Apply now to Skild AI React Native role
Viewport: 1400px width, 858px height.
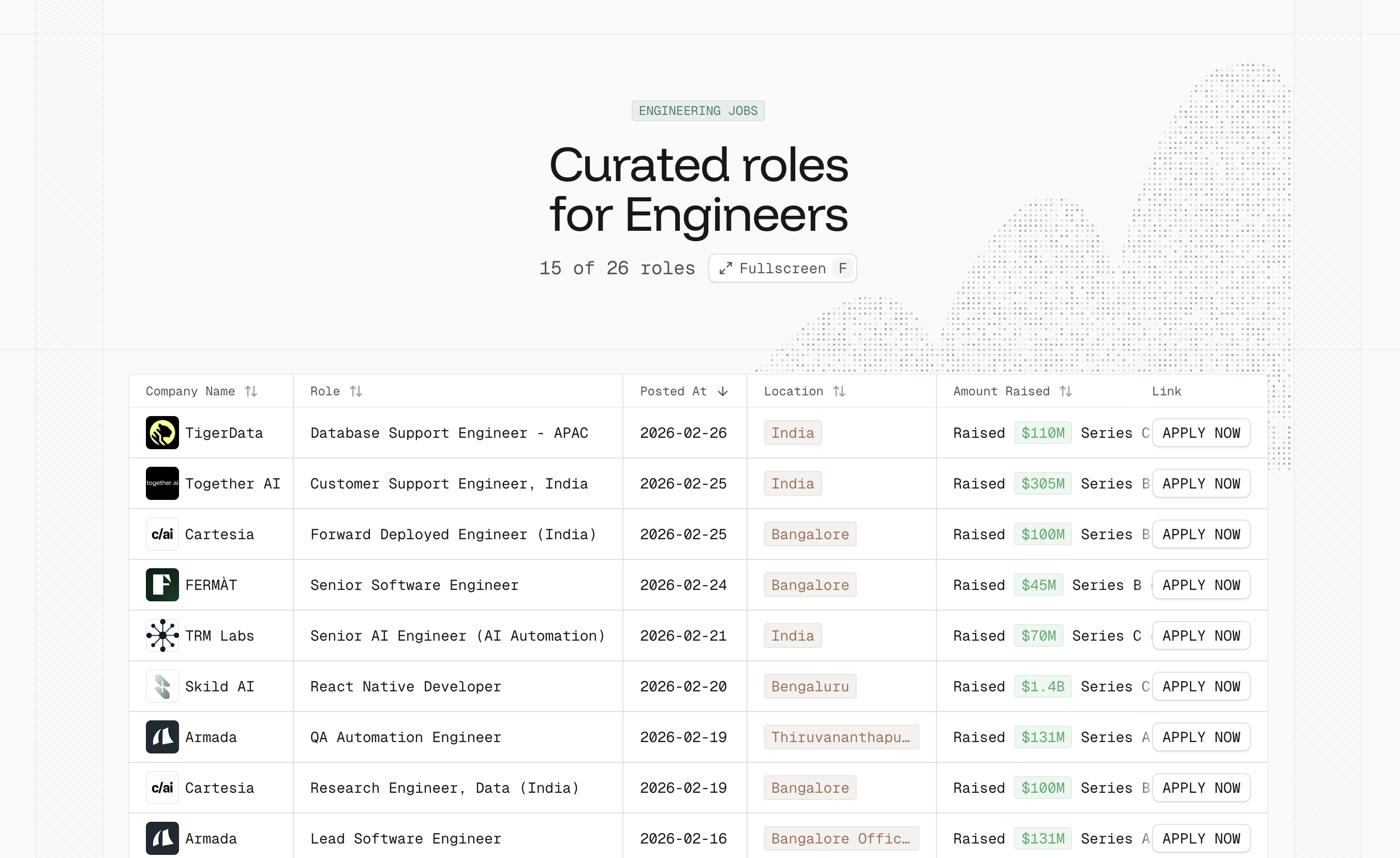point(1201,686)
